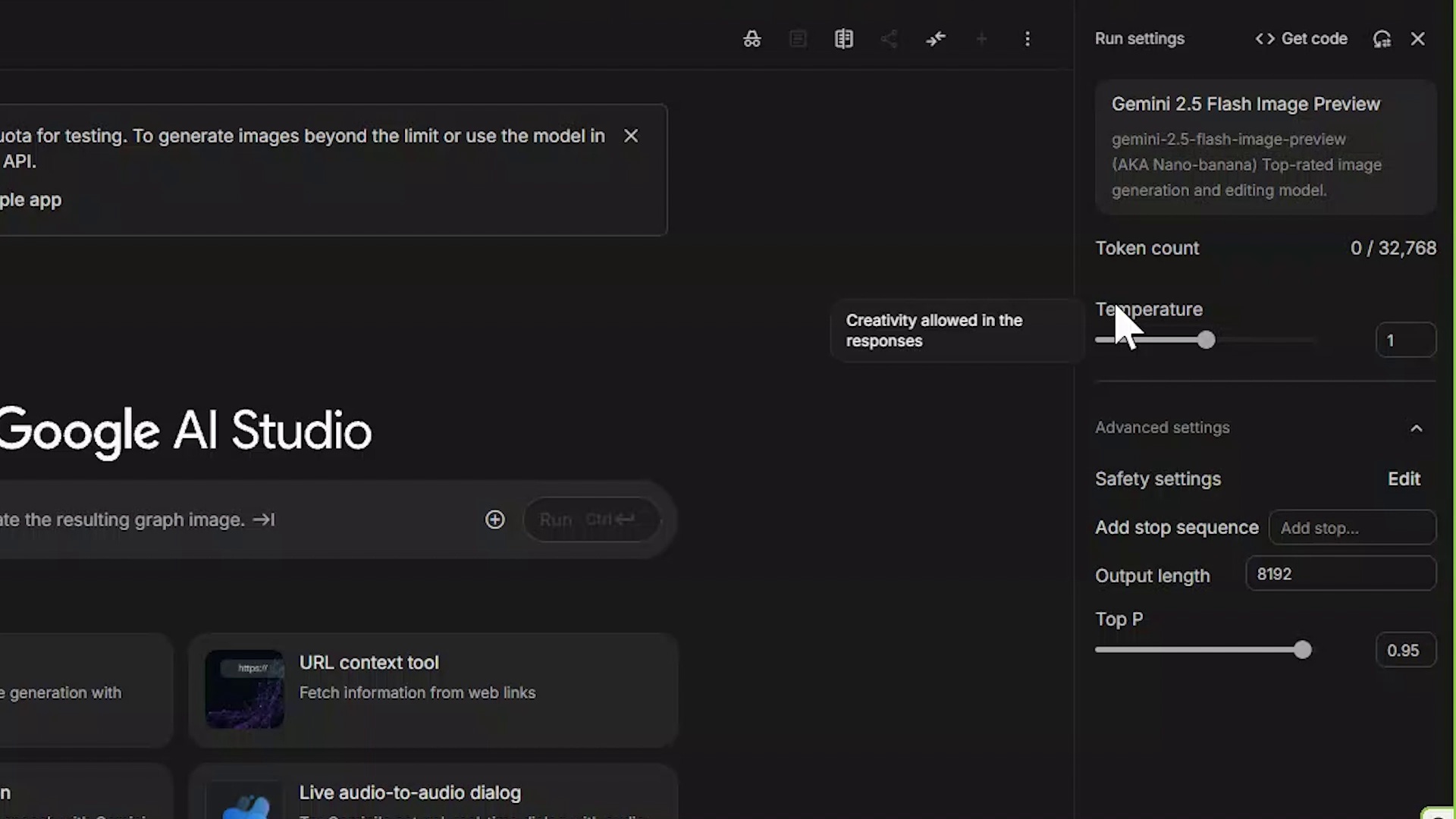Screen dimensions: 1456x819
Task: Click the Top P slider handle
Action: (x=1302, y=650)
